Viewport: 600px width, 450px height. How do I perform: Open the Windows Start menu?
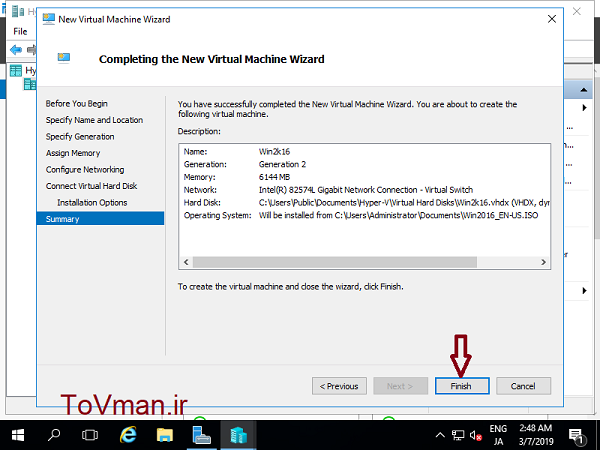pyautogui.click(x=18, y=435)
